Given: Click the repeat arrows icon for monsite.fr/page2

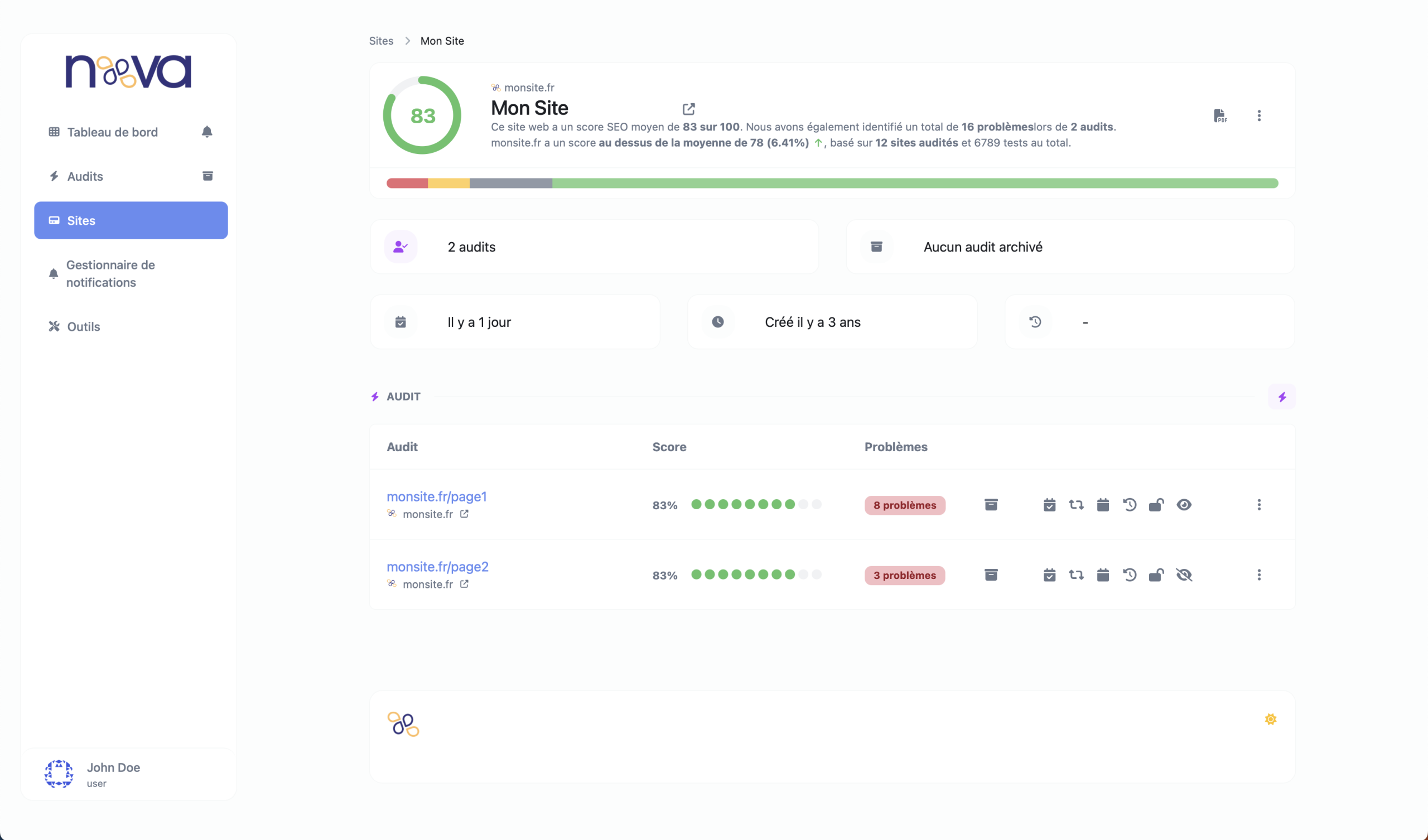Looking at the screenshot, I should coord(1076,575).
